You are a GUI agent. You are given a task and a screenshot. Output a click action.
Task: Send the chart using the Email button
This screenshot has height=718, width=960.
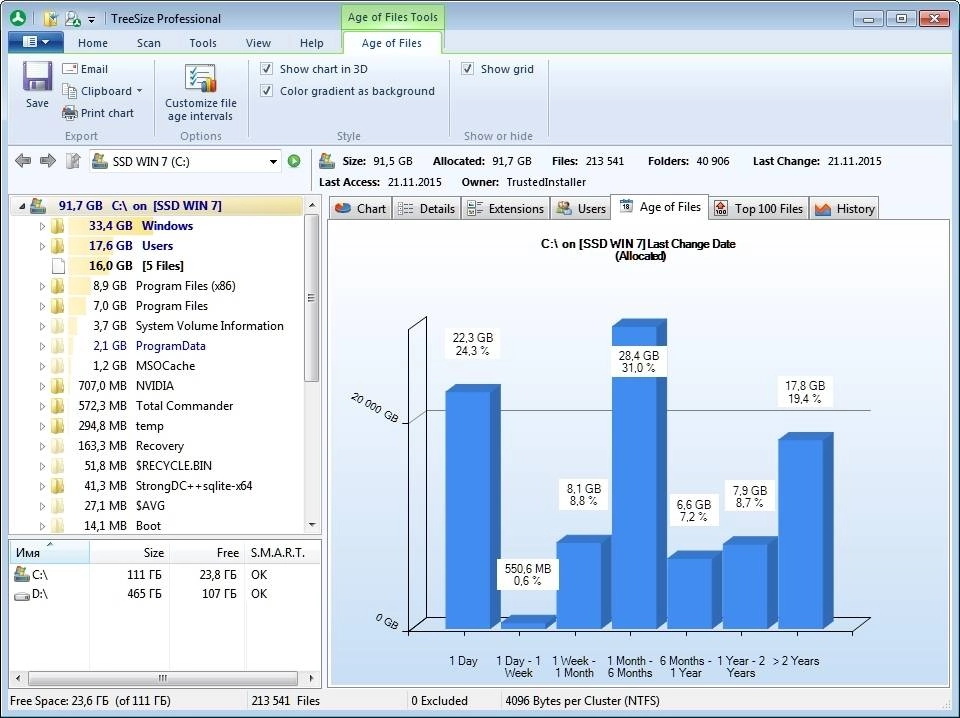tap(85, 69)
